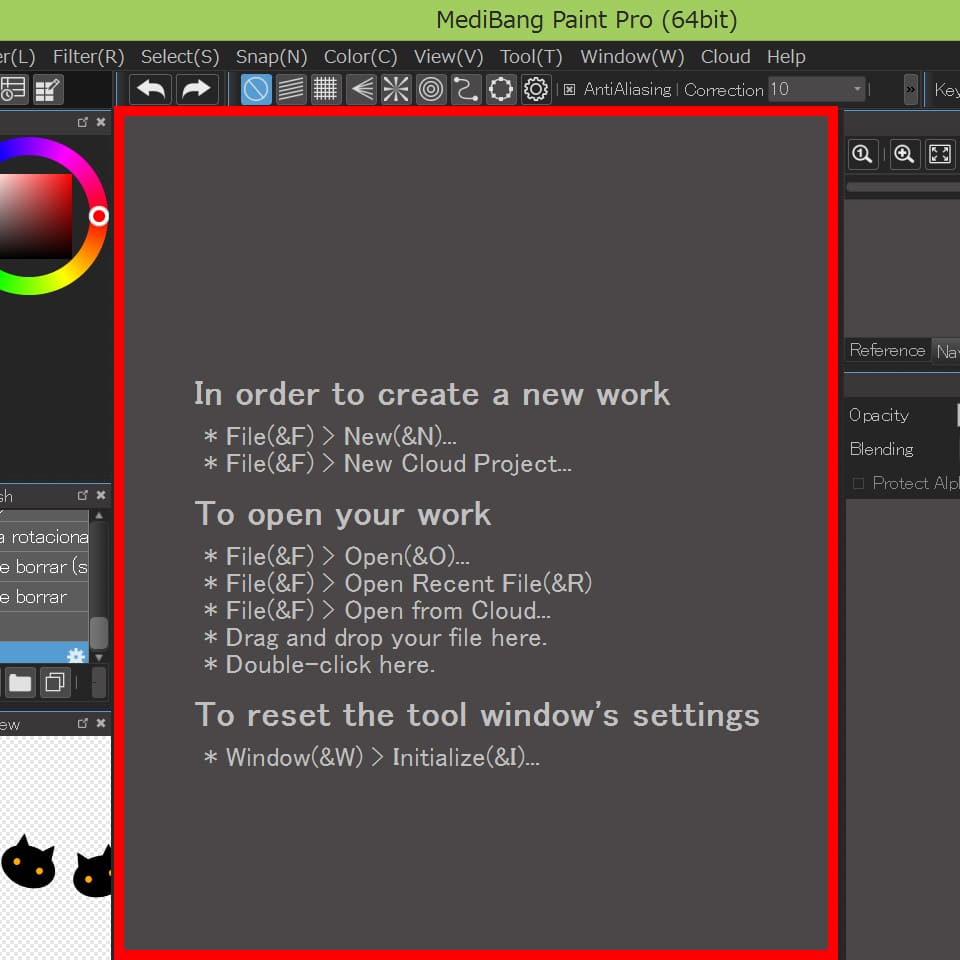Zoom in with the plus magnifier icon
The height and width of the screenshot is (960, 960).
[905, 154]
